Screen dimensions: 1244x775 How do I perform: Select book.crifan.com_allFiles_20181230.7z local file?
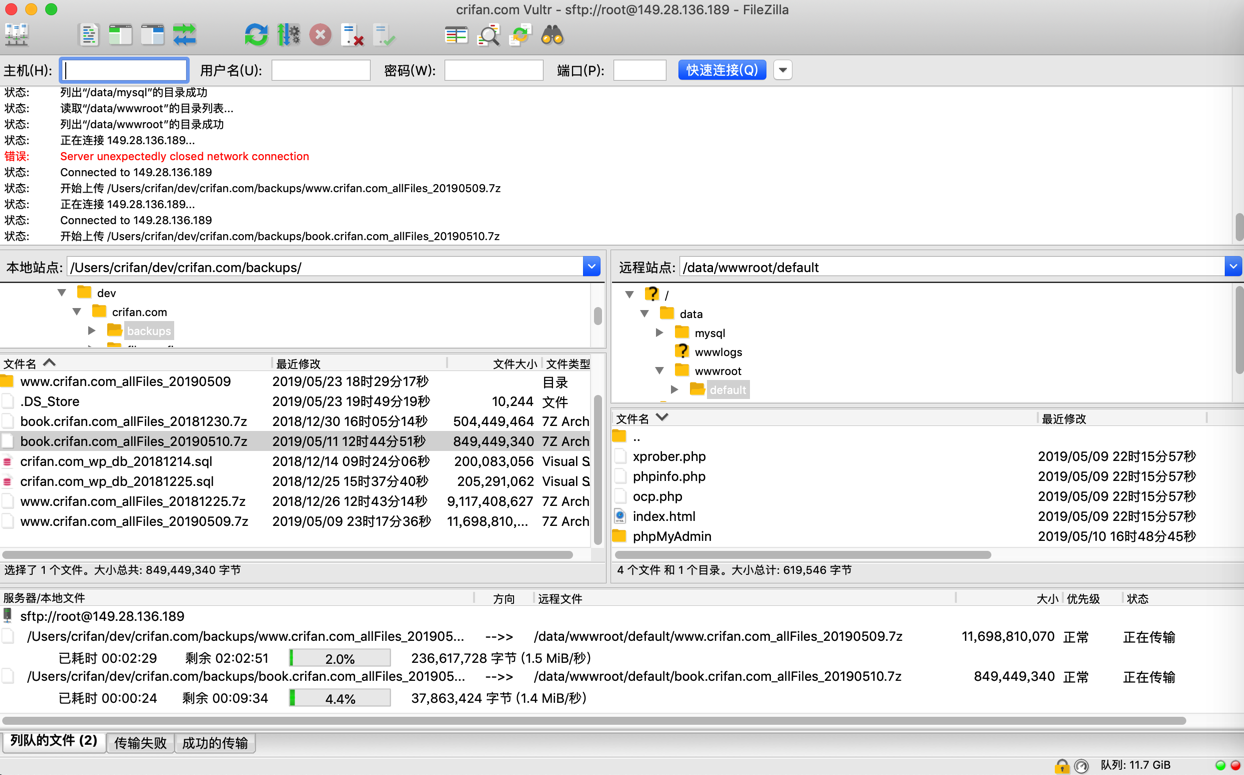(297, 421)
